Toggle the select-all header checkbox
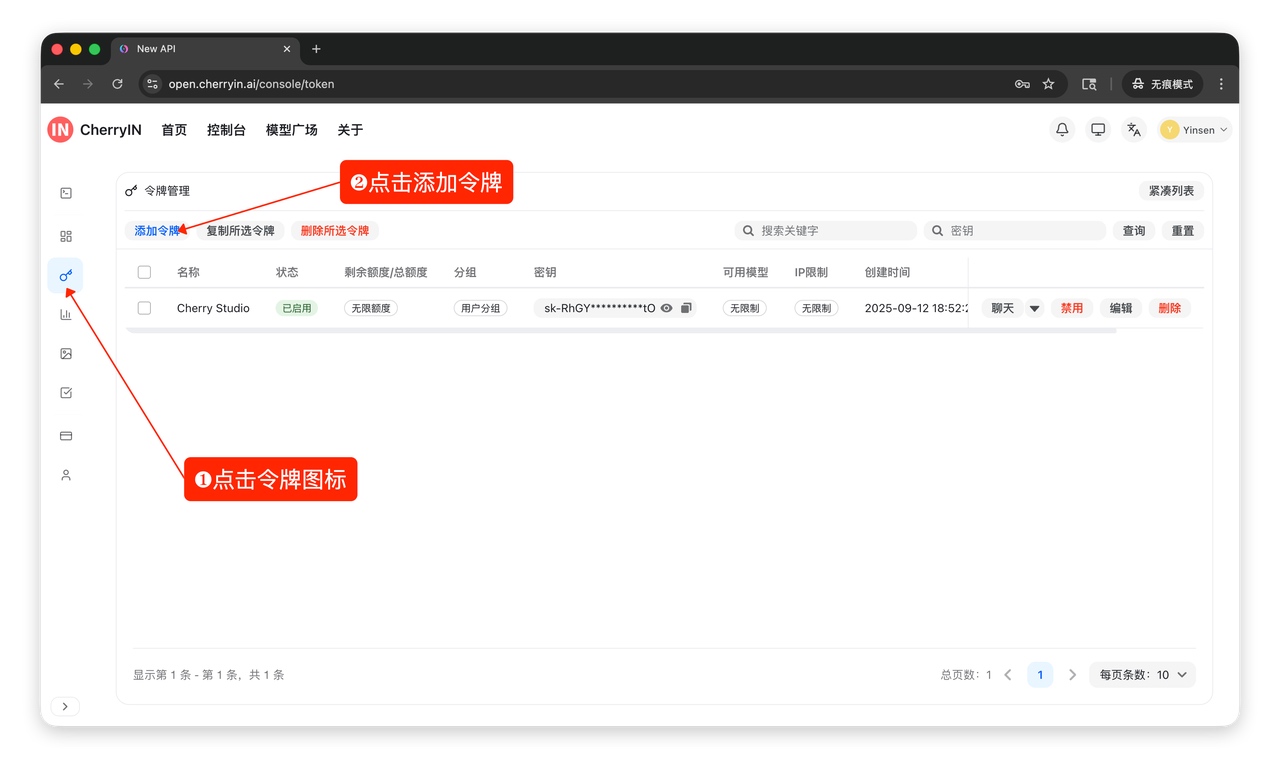 click(144, 272)
